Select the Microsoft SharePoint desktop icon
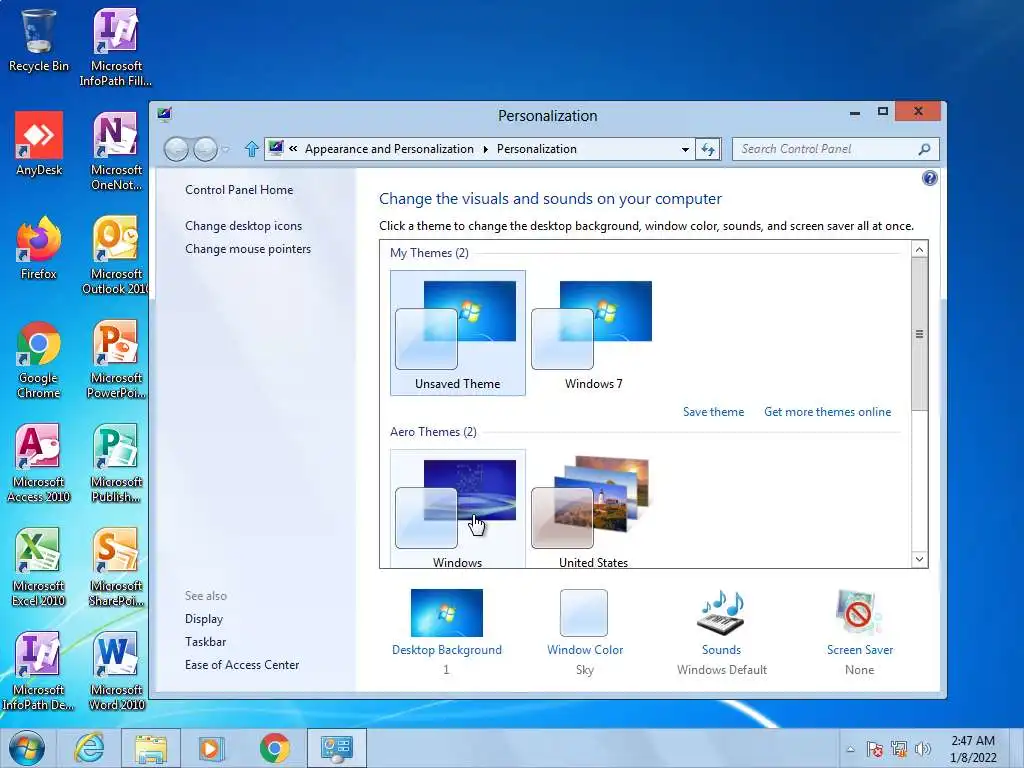The height and width of the screenshot is (768, 1024). (x=116, y=567)
